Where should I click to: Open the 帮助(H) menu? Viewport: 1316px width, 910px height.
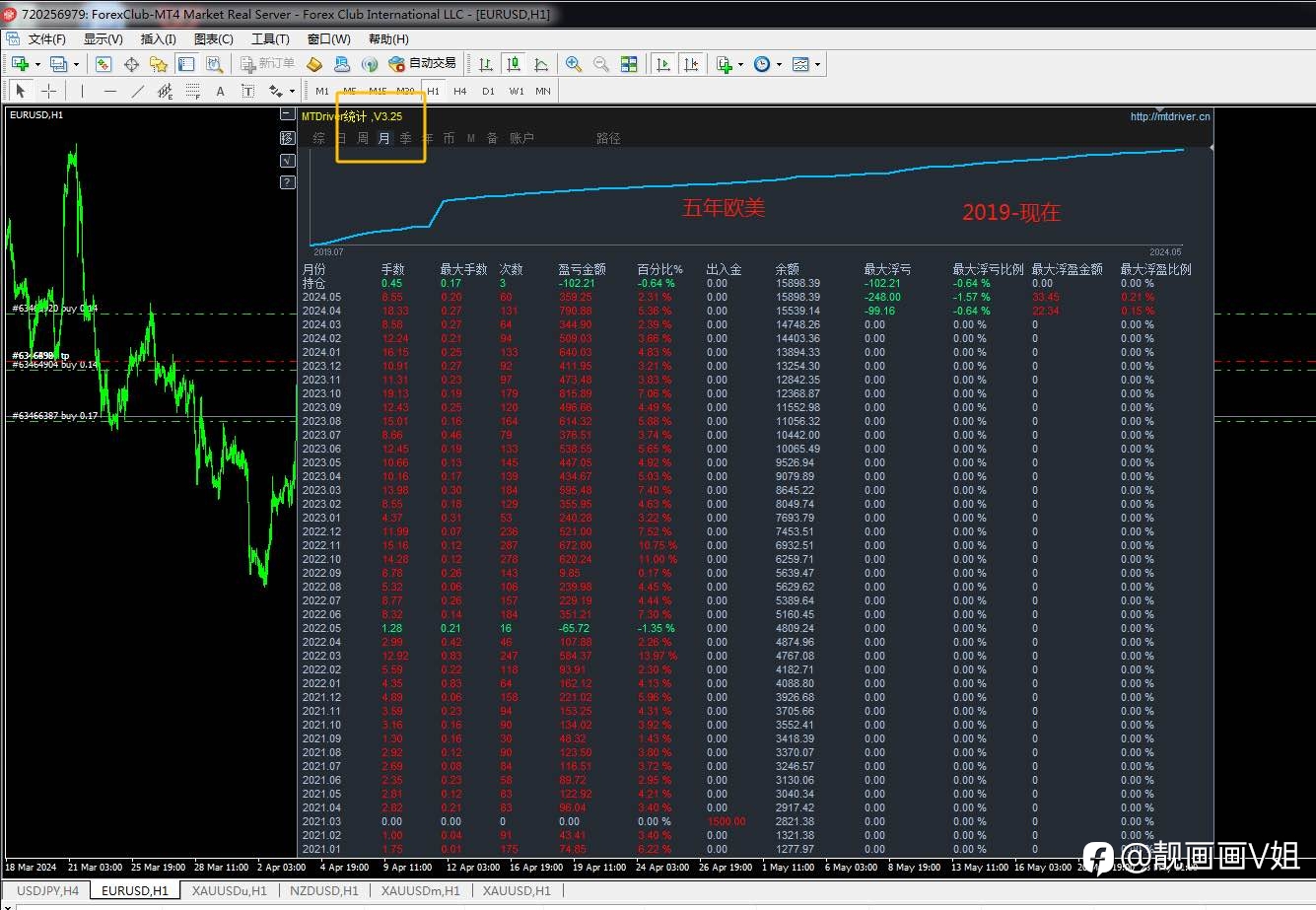pyautogui.click(x=388, y=39)
